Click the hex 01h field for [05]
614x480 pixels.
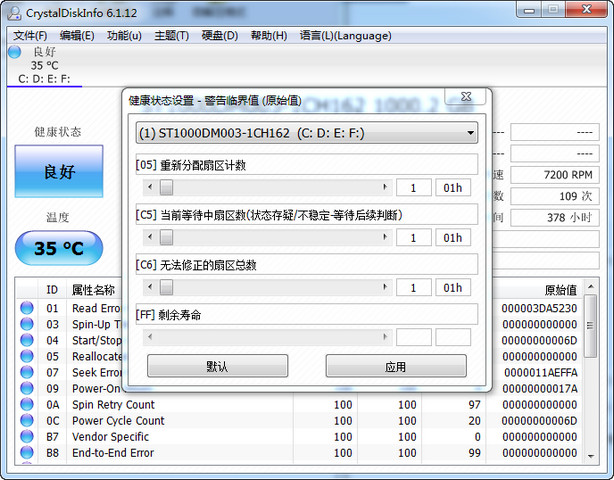coord(453,188)
